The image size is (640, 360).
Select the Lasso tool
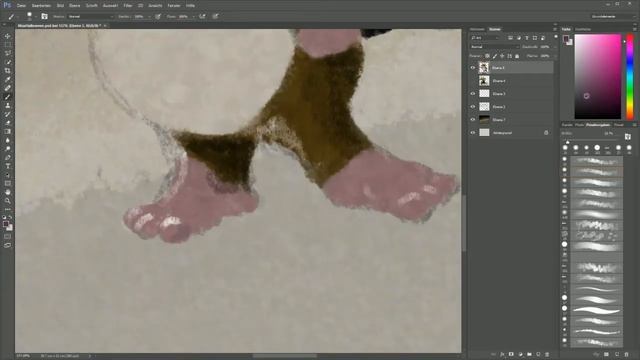7,53
